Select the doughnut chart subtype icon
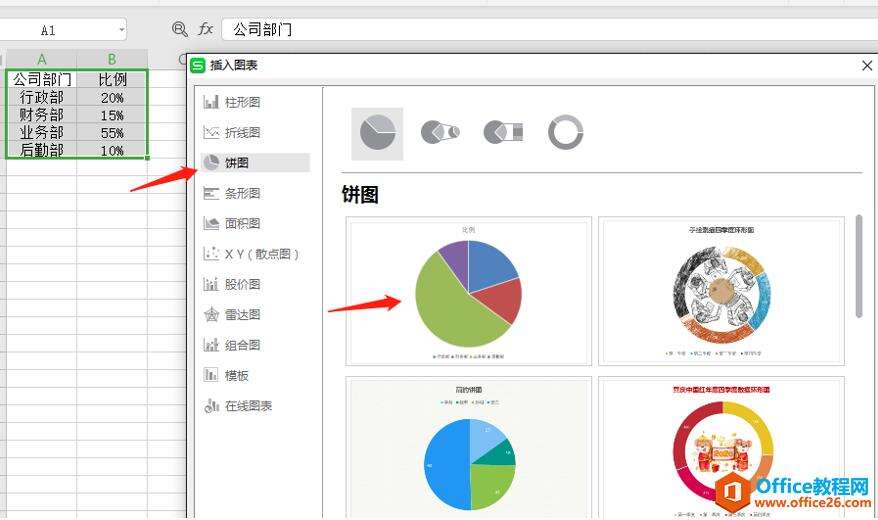The width and height of the screenshot is (878, 520). click(x=566, y=132)
